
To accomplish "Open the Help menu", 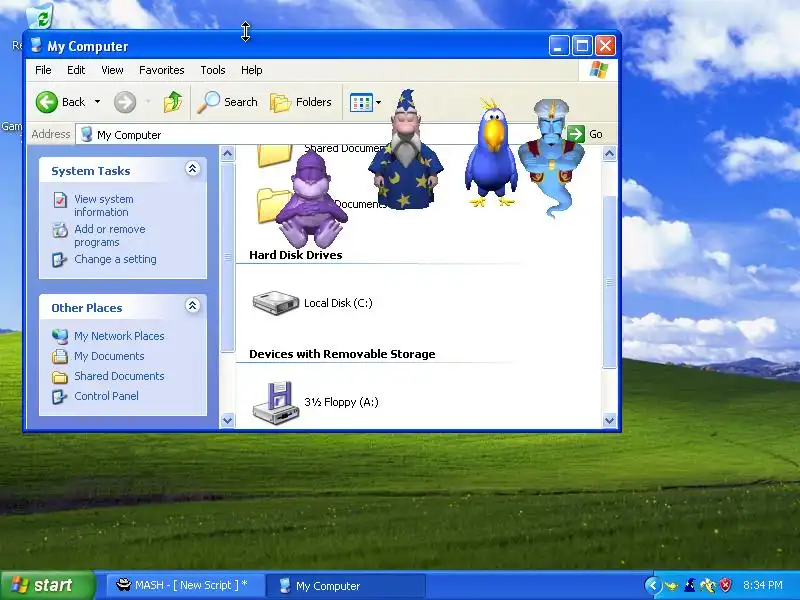I will coord(252,70).
